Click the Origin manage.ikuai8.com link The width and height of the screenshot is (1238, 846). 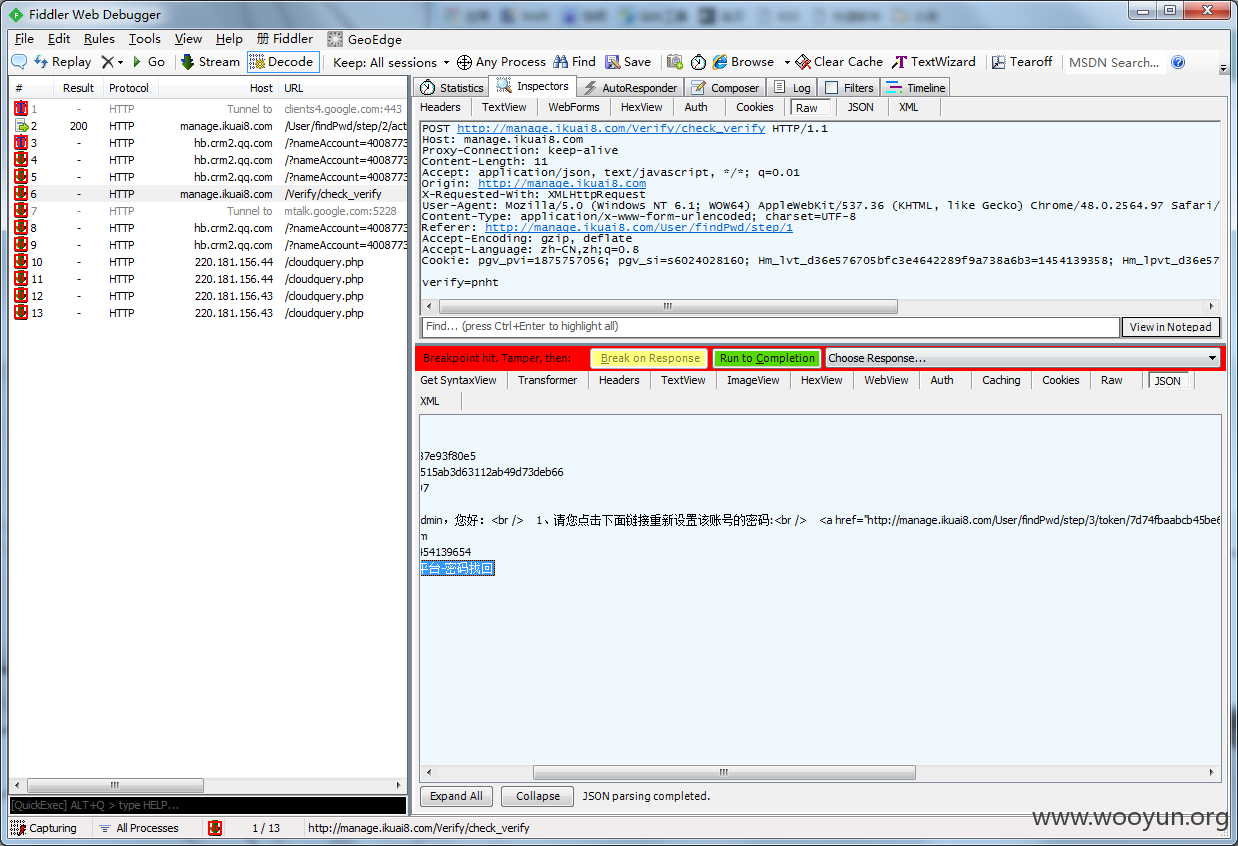(562, 183)
